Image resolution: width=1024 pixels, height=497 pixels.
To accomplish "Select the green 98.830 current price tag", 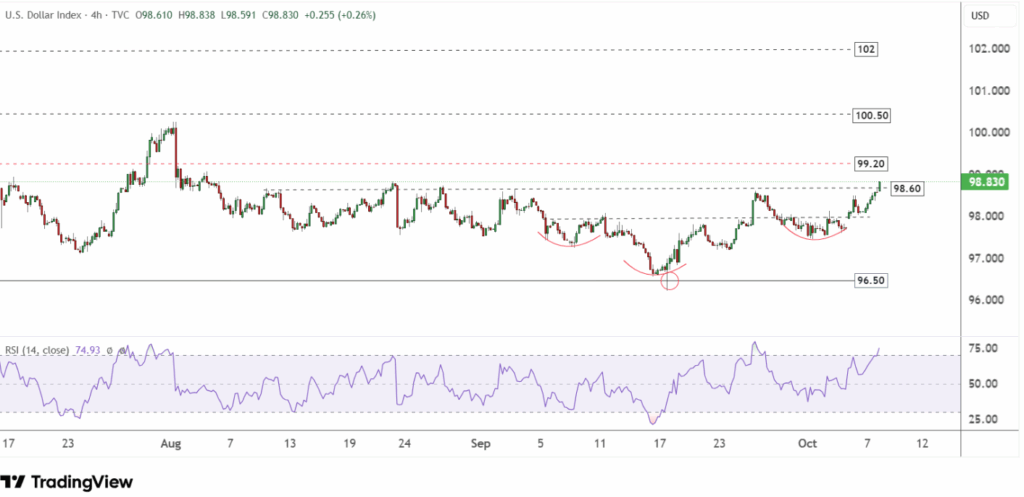I will tap(987, 182).
